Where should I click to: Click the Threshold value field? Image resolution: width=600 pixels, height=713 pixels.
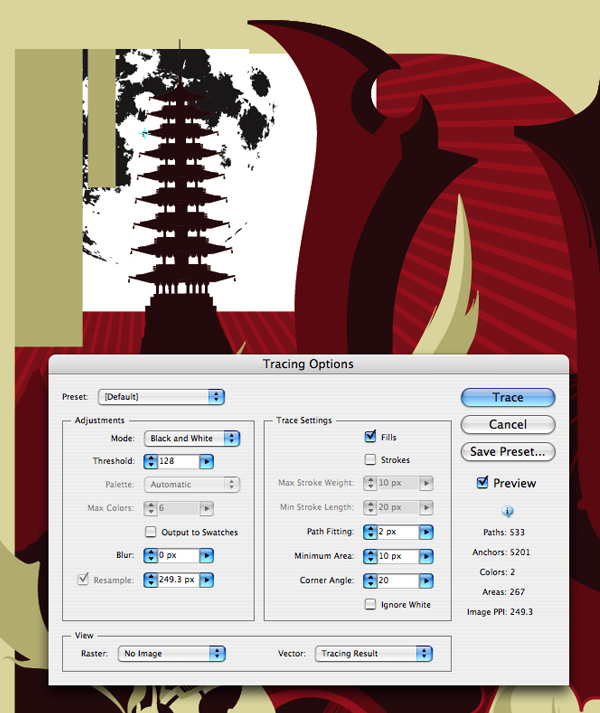click(178, 461)
